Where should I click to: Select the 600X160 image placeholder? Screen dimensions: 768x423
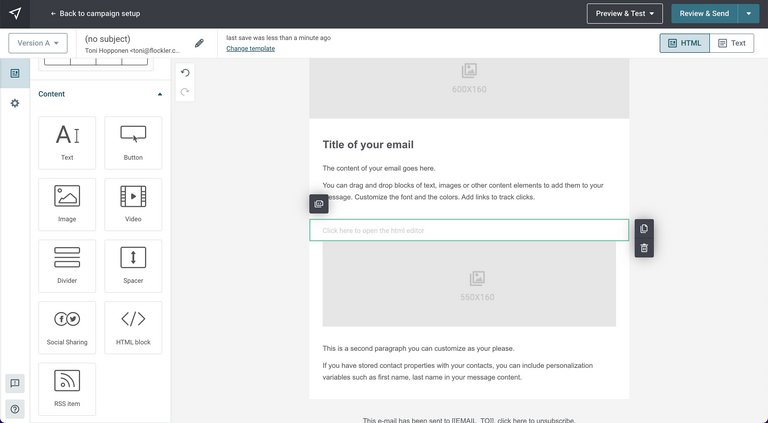click(x=469, y=88)
